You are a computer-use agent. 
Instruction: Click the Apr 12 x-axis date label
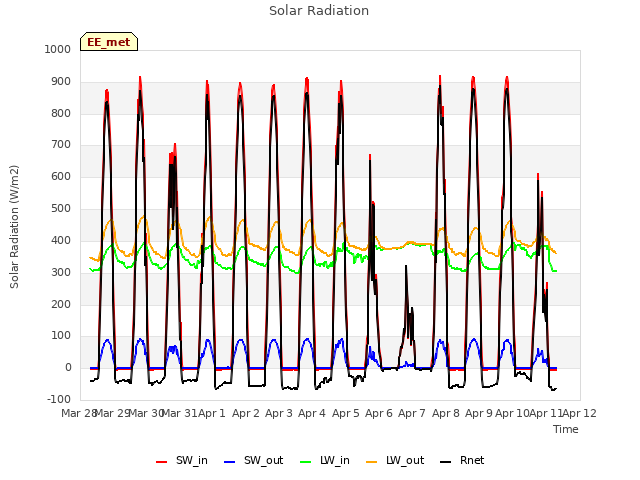[x=580, y=413]
